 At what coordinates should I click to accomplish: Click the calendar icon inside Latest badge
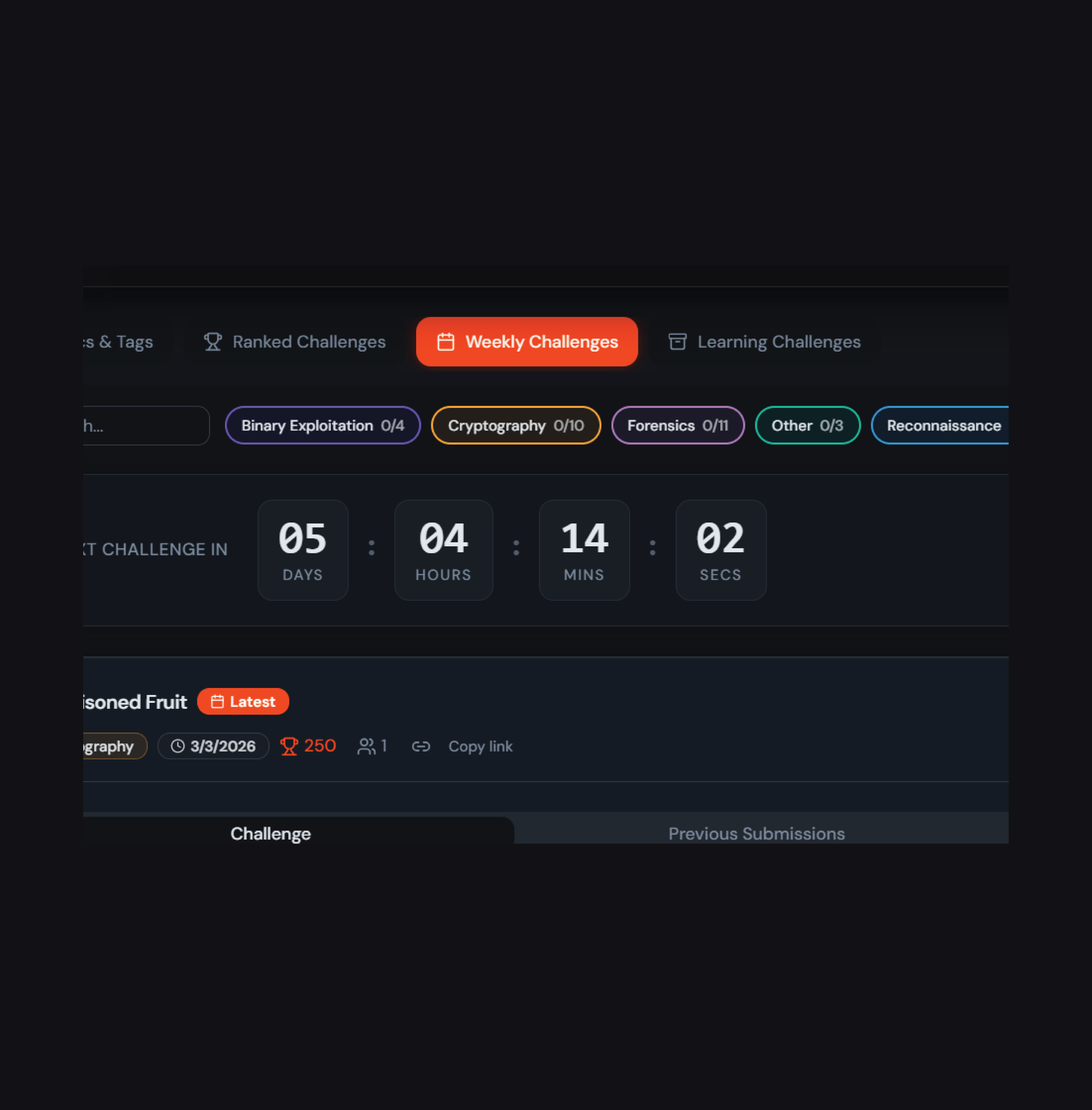click(x=217, y=702)
